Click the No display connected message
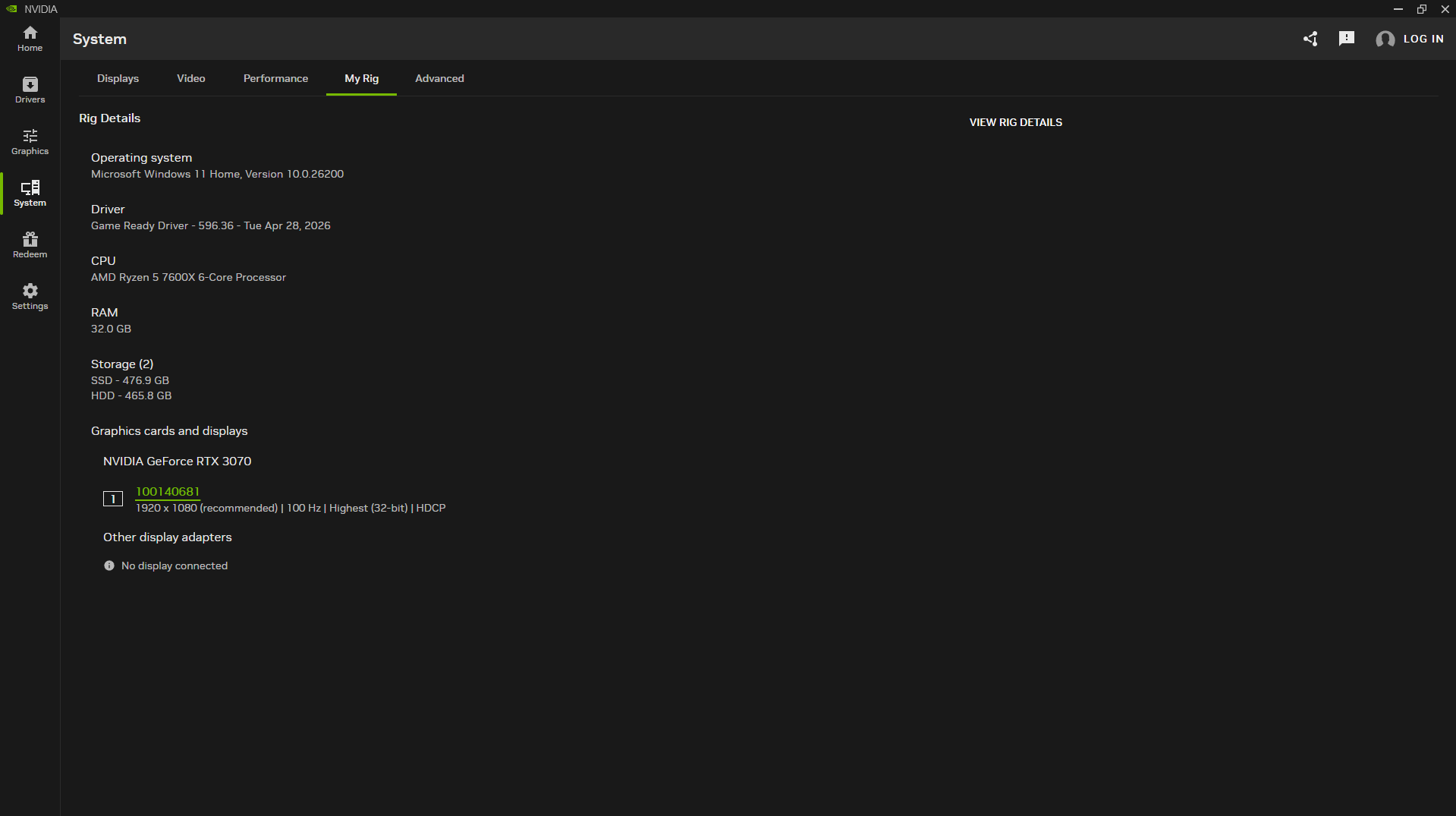Viewport: 1456px width, 816px height. [175, 566]
